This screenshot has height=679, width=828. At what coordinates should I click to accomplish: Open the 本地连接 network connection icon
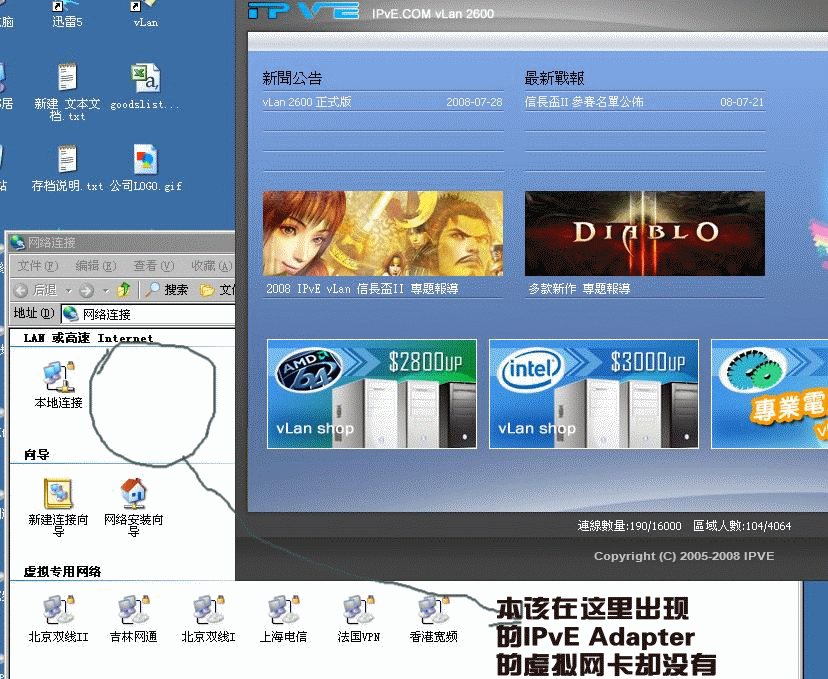point(57,378)
